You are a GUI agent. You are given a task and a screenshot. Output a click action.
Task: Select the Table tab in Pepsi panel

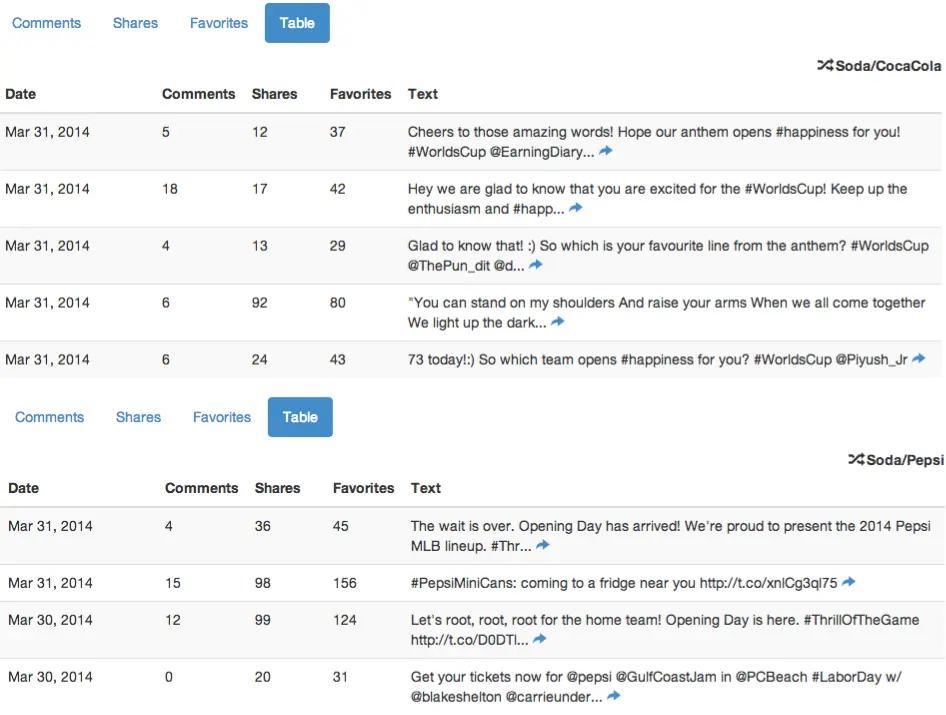click(x=300, y=417)
